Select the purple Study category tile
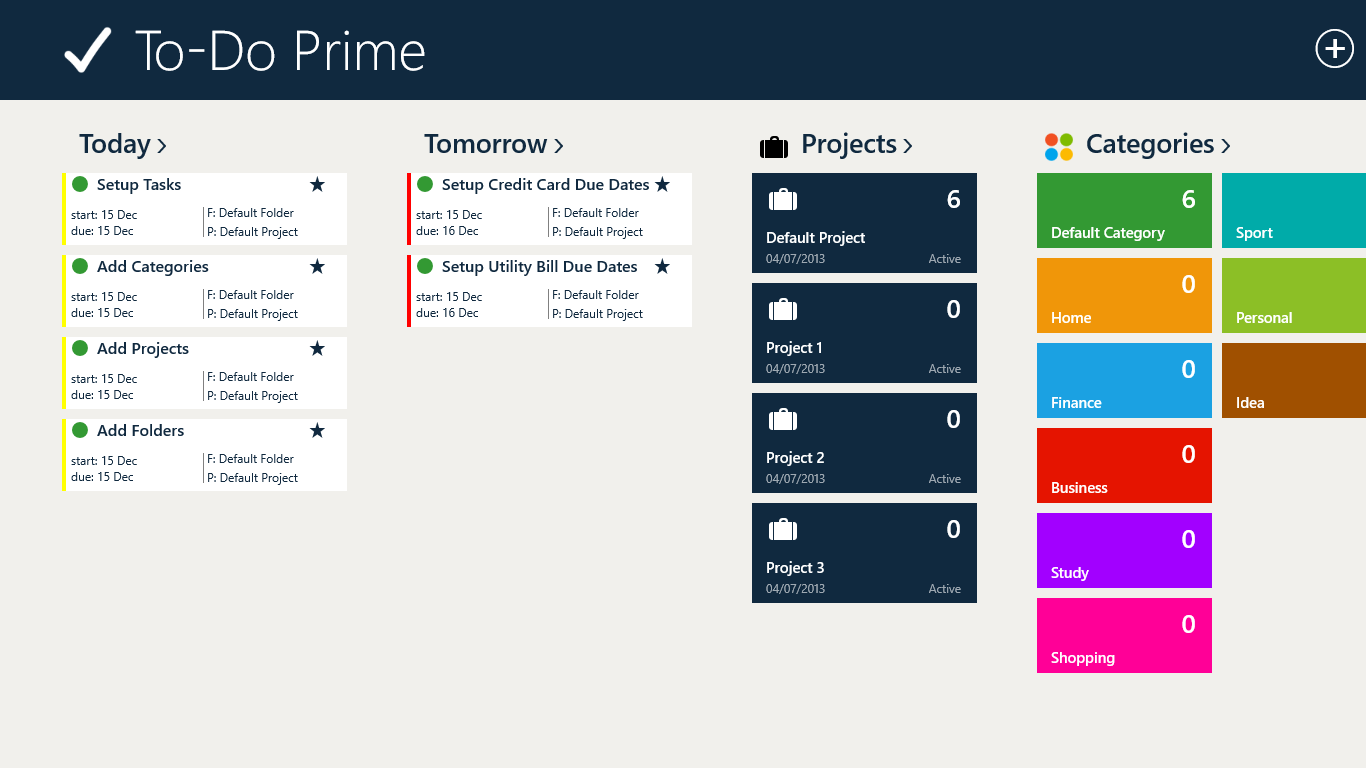Image resolution: width=1366 pixels, height=768 pixels. pyautogui.click(x=1124, y=551)
